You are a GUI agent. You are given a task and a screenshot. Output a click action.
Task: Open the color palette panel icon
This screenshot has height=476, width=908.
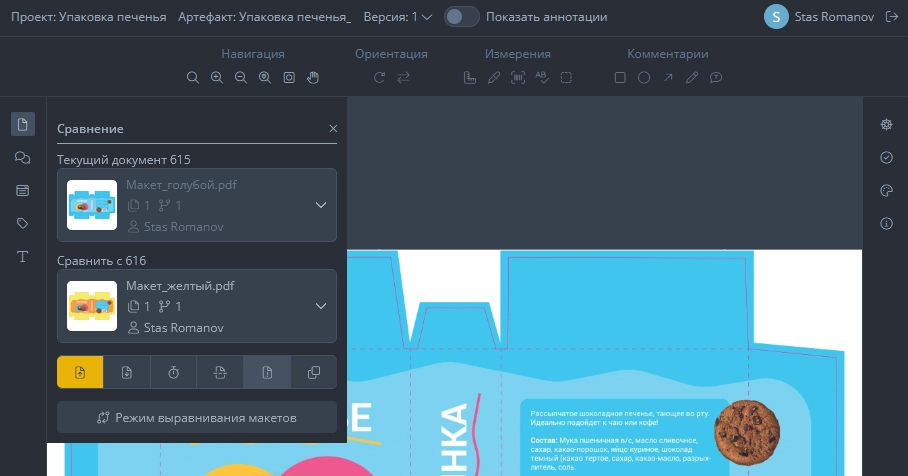pyautogui.click(x=885, y=190)
